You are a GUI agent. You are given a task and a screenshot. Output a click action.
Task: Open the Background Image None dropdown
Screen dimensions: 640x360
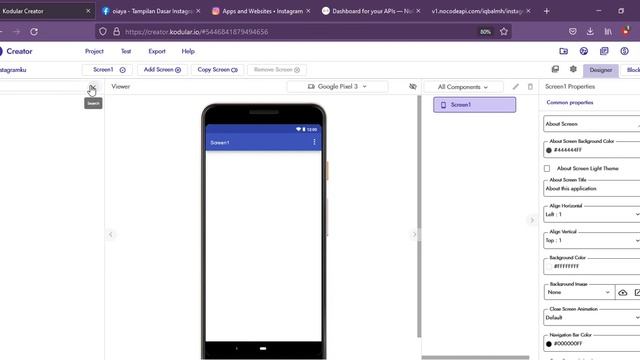click(x=579, y=292)
